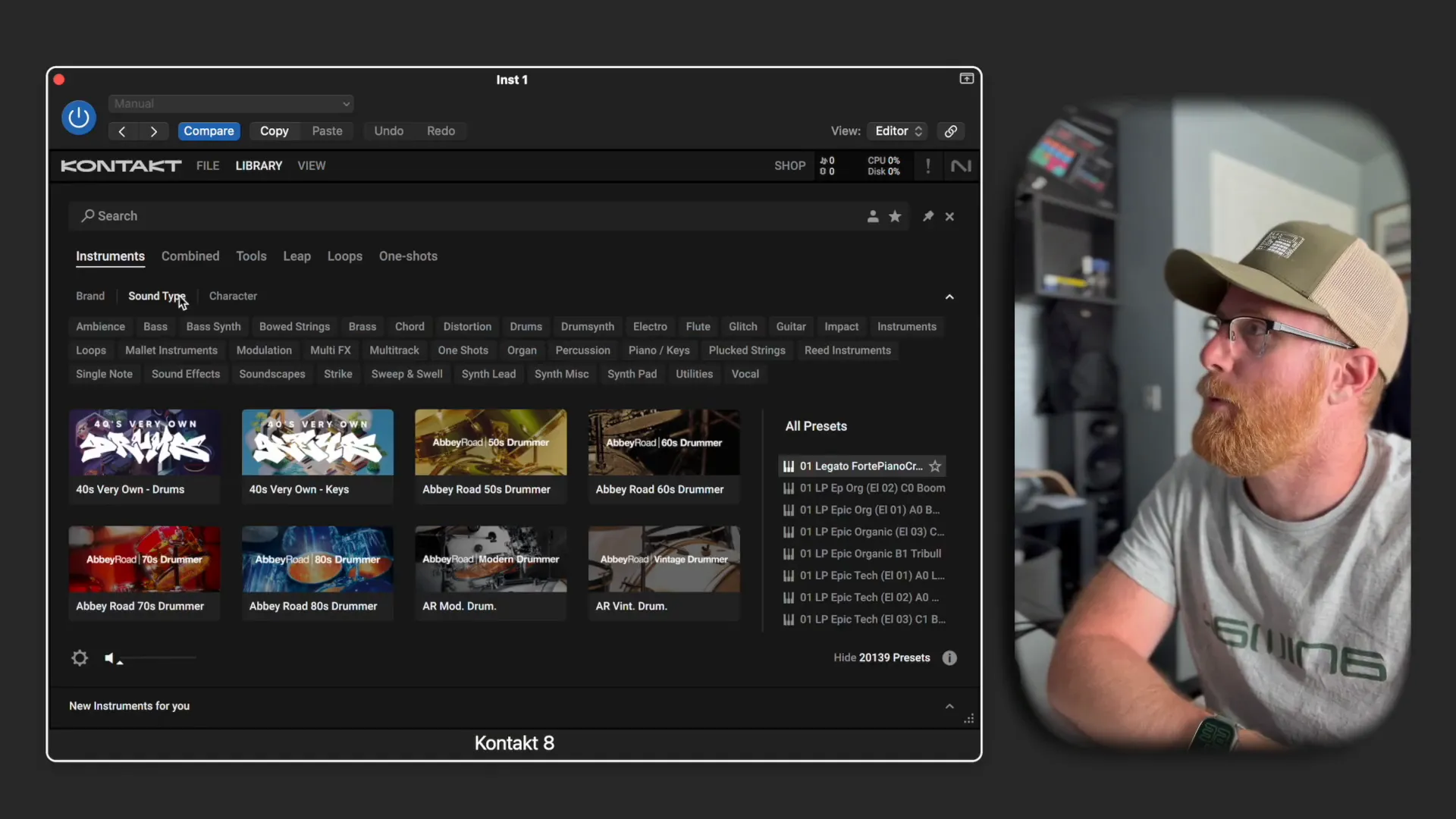
Task: Switch to the One-shots tab
Action: [x=408, y=256]
